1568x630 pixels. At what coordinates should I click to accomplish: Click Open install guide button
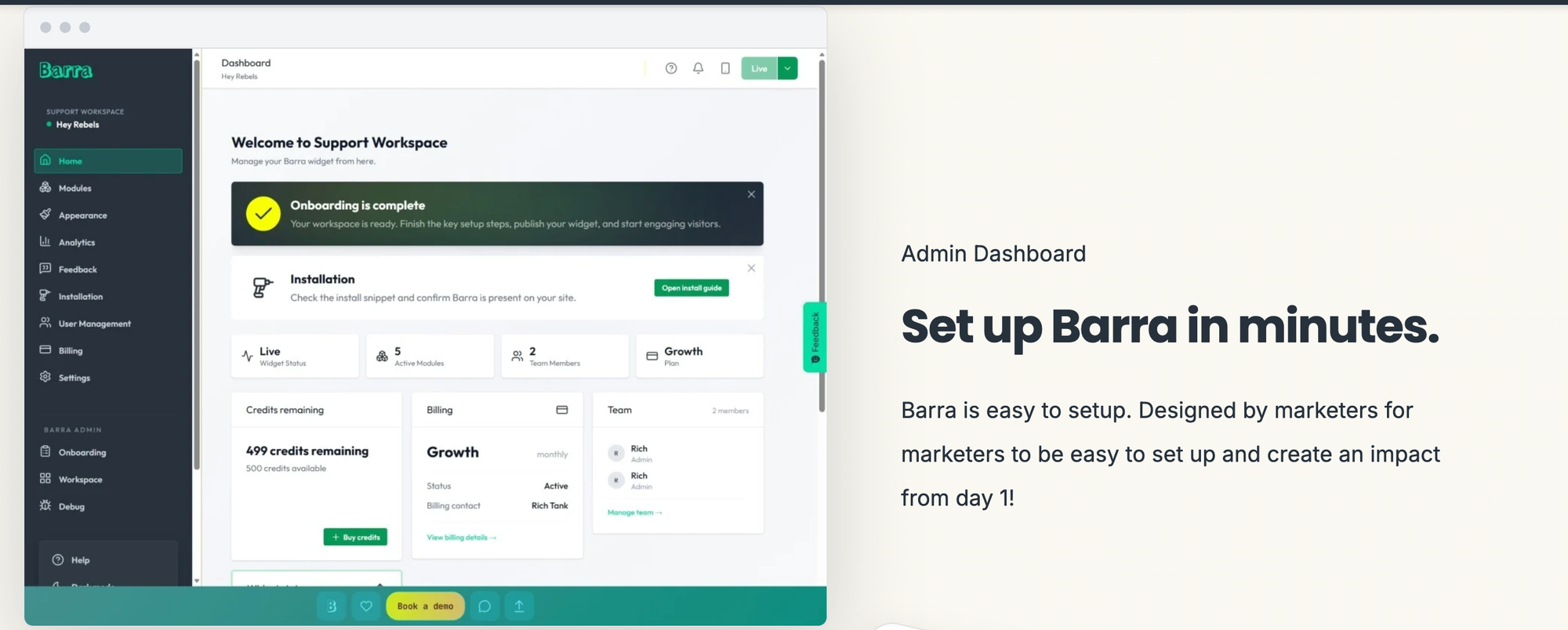pos(691,288)
